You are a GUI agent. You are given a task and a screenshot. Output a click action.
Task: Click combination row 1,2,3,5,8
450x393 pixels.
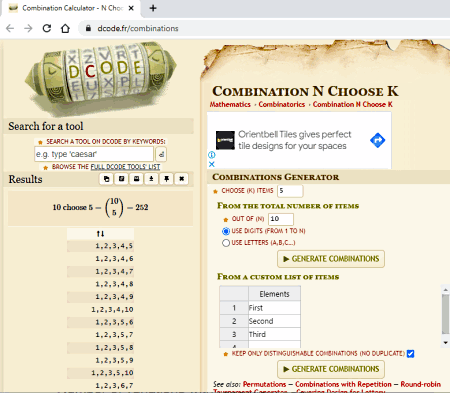pos(100,348)
